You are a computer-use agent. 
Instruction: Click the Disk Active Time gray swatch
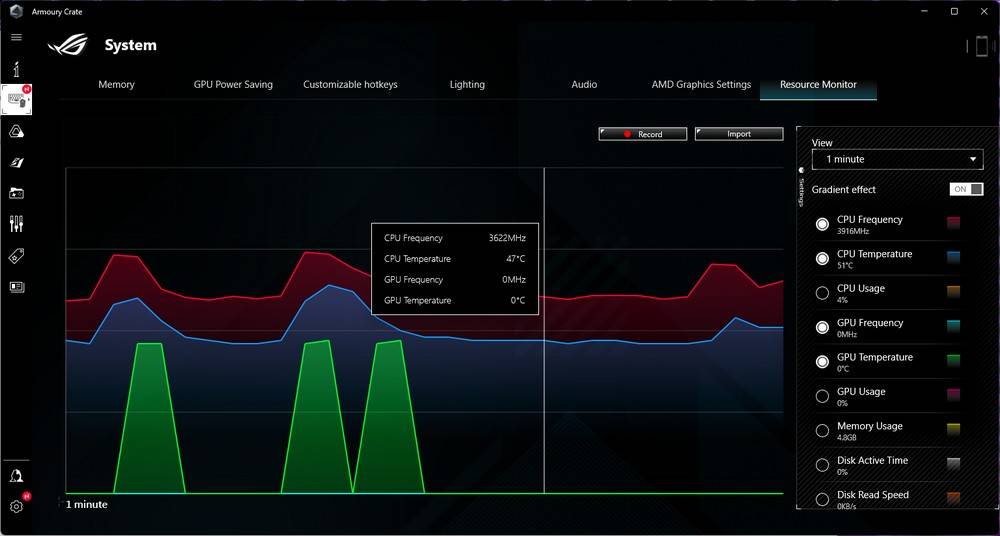pyautogui.click(x=953, y=464)
